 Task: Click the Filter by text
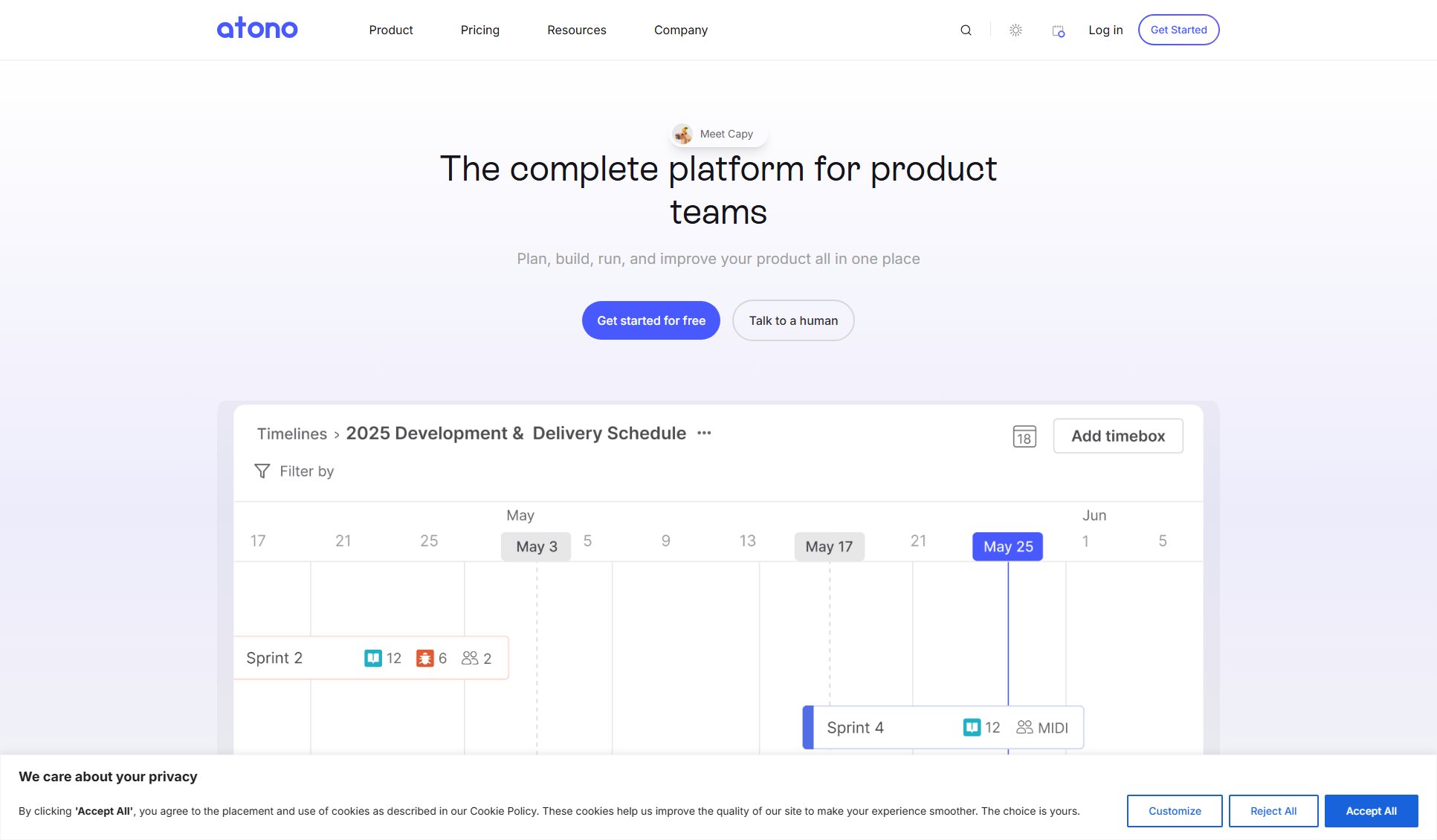307,471
